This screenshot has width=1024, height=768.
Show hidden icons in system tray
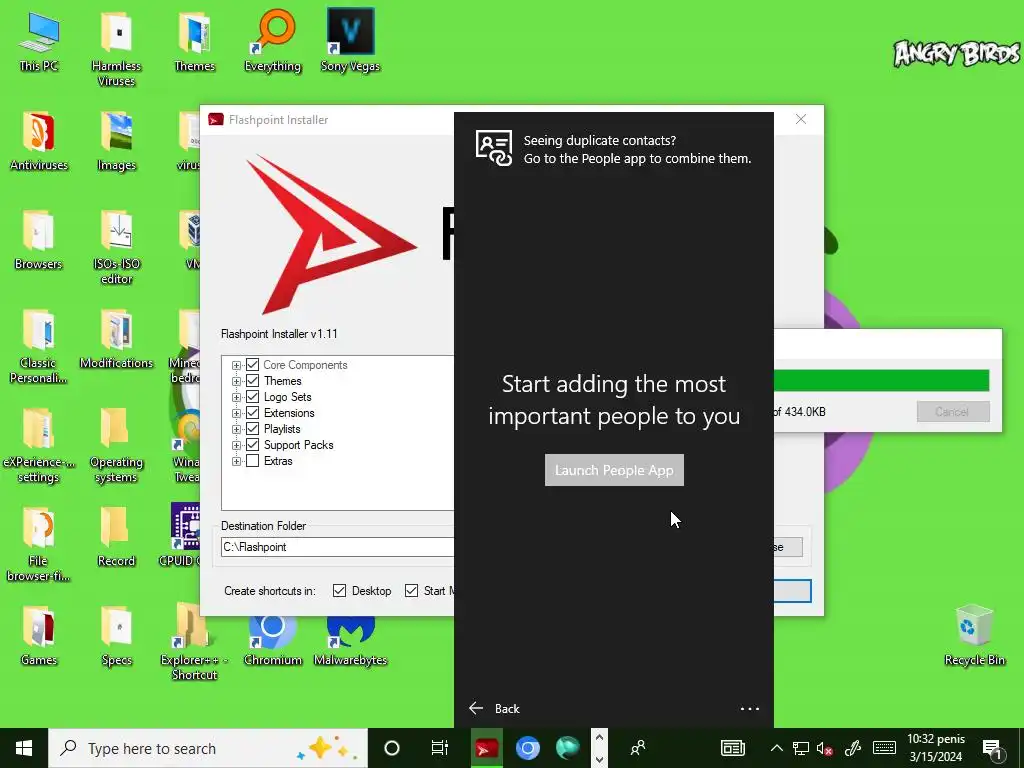pyautogui.click(x=776, y=748)
